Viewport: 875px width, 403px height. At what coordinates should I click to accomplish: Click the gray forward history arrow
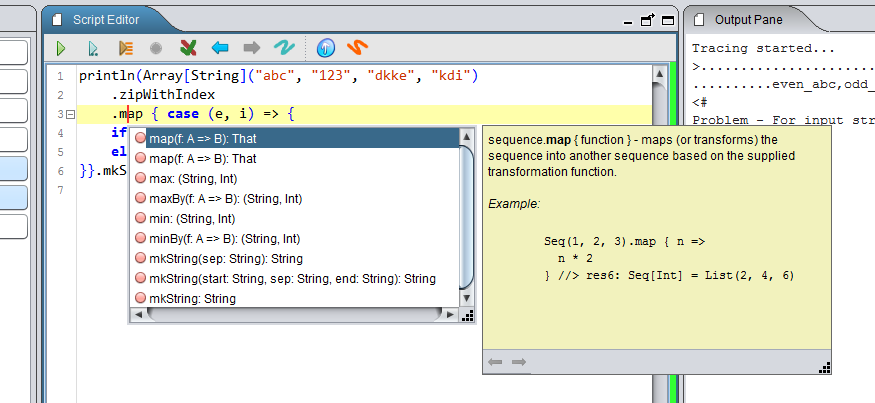pyautogui.click(x=252, y=48)
